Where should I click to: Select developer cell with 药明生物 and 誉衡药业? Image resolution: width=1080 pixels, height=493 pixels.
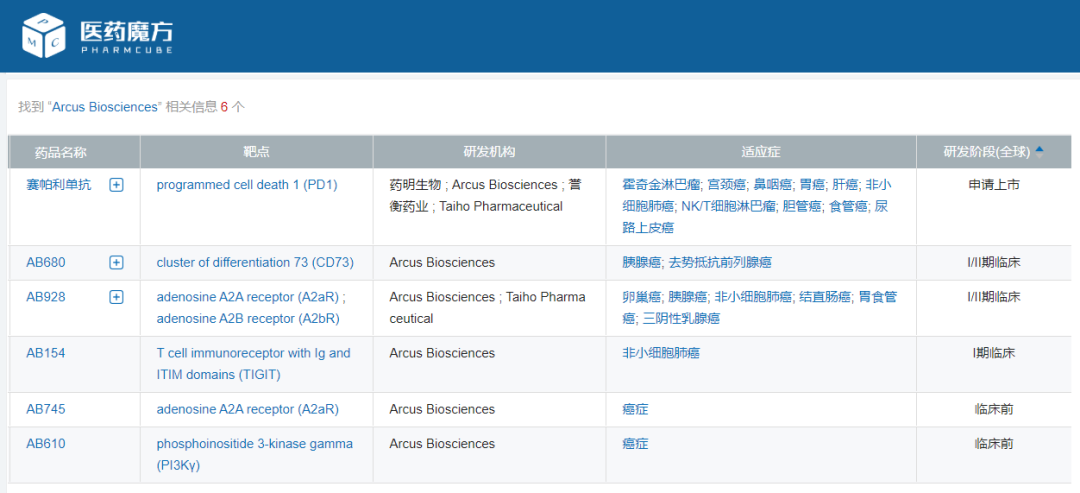tap(489, 207)
